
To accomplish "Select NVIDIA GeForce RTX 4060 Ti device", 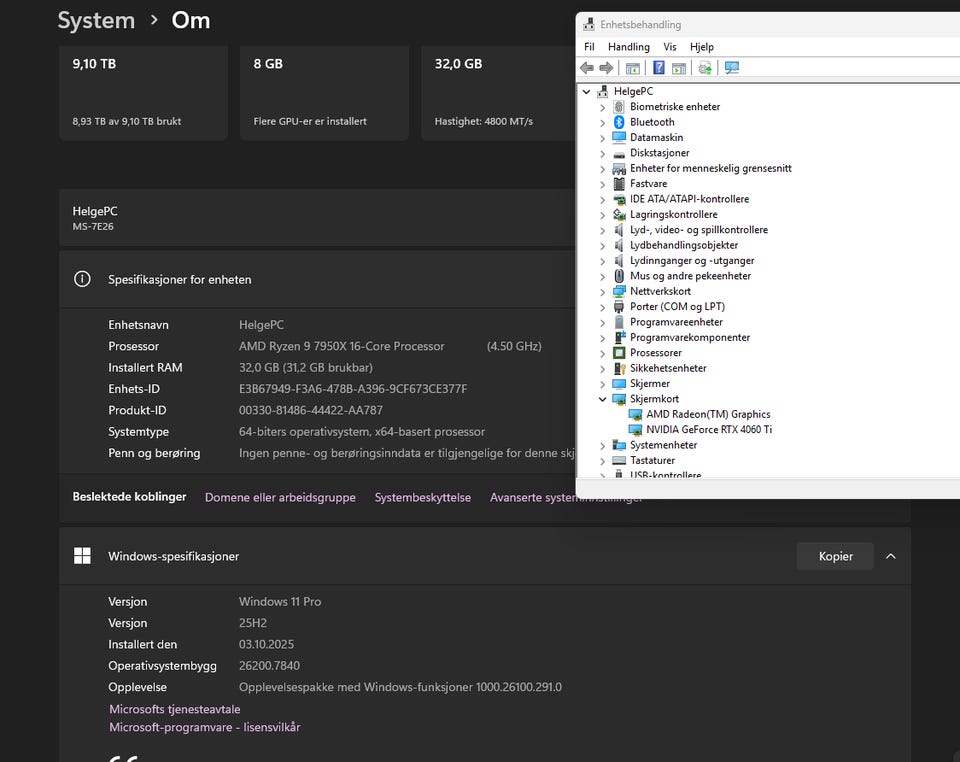I will click(x=708, y=429).
